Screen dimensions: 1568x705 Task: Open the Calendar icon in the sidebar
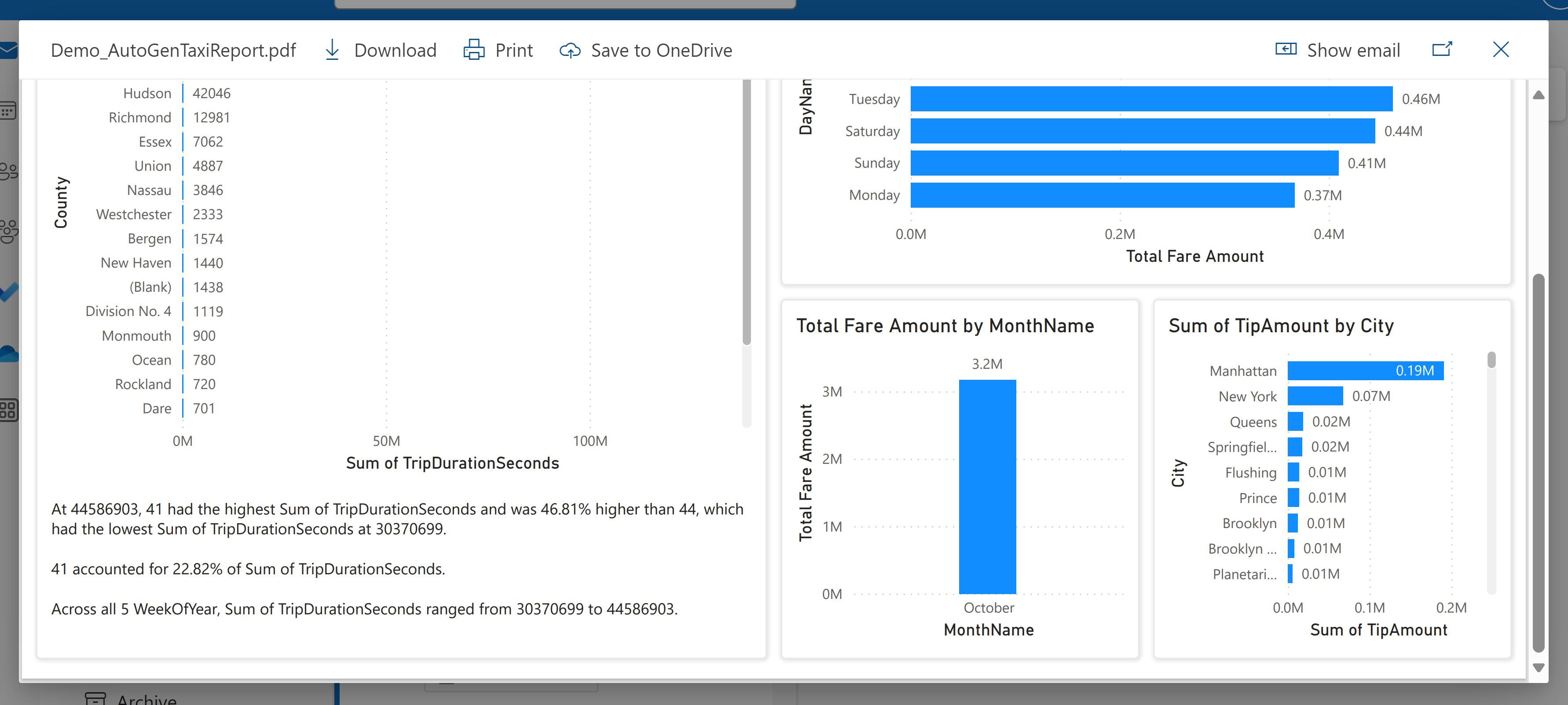[8, 111]
